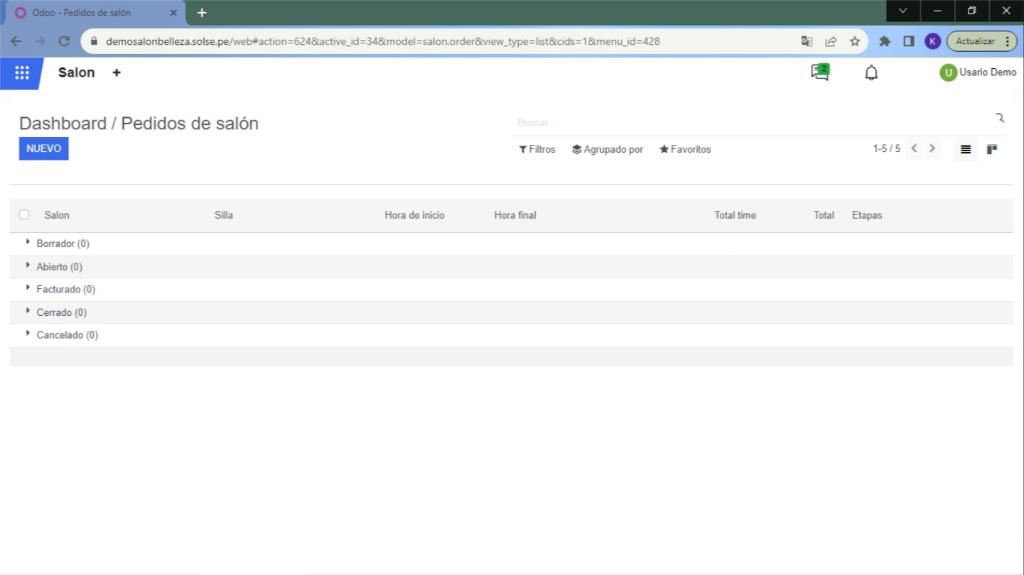Open the Filtros dropdown
Screen dimensions: 1024x575
click(537, 150)
